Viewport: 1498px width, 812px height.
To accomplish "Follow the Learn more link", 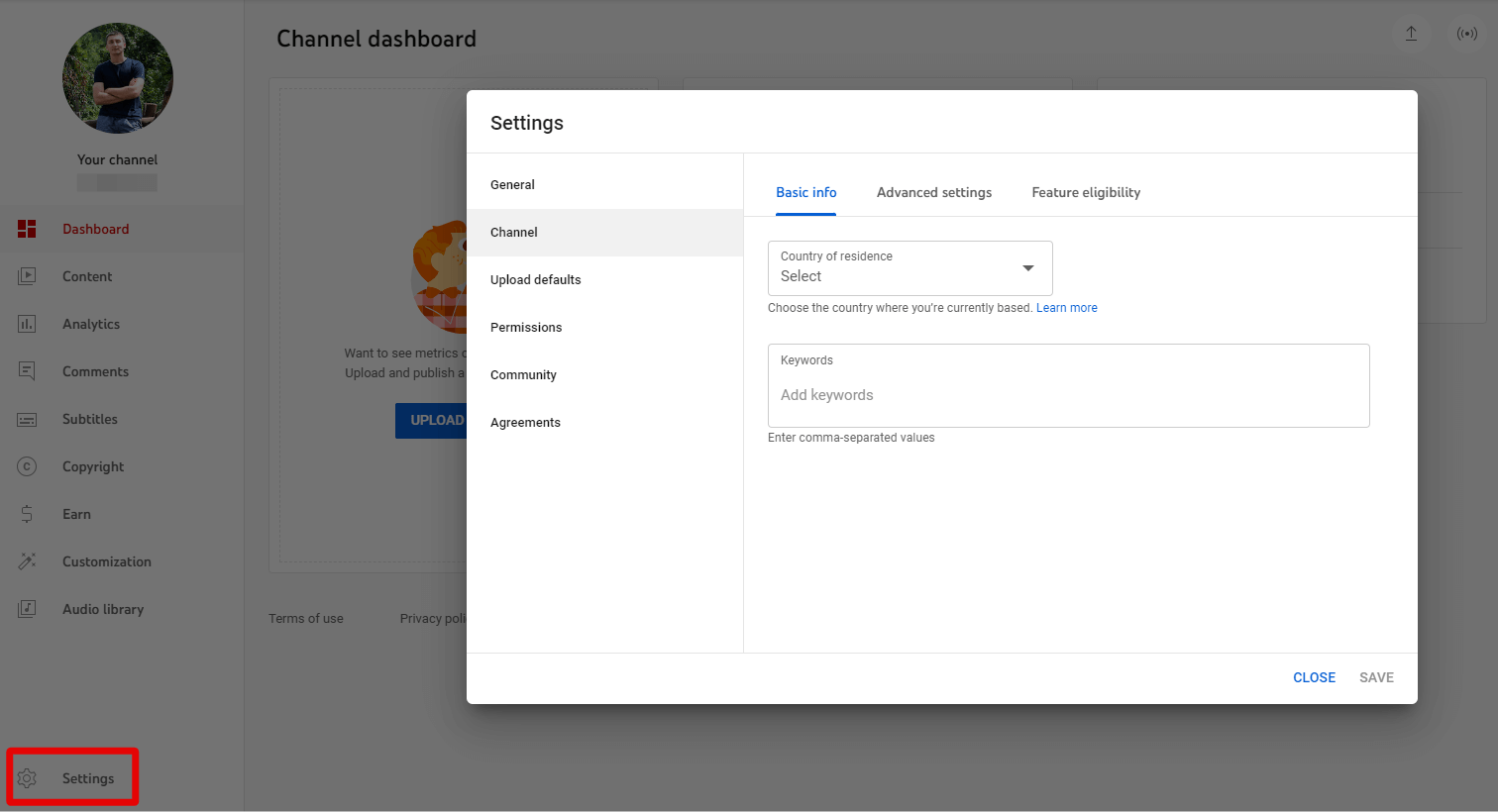I will 1067,308.
